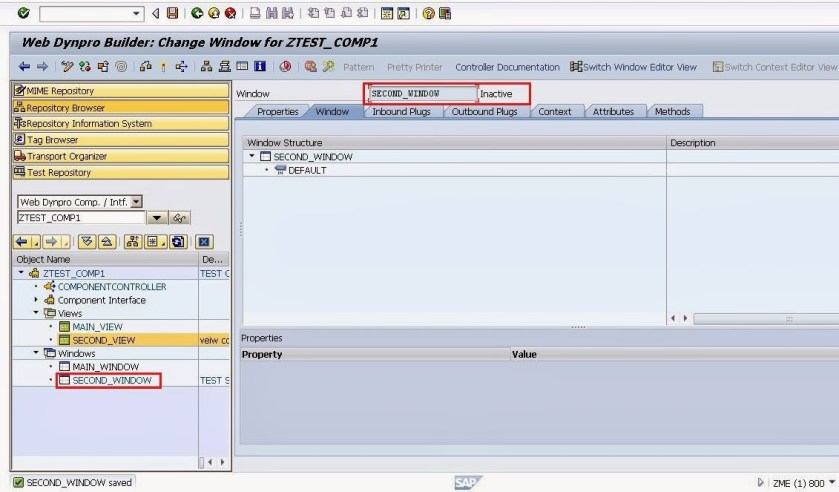The width and height of the screenshot is (839, 492).
Task: Click the yellow Exit icon
Action: (213, 13)
